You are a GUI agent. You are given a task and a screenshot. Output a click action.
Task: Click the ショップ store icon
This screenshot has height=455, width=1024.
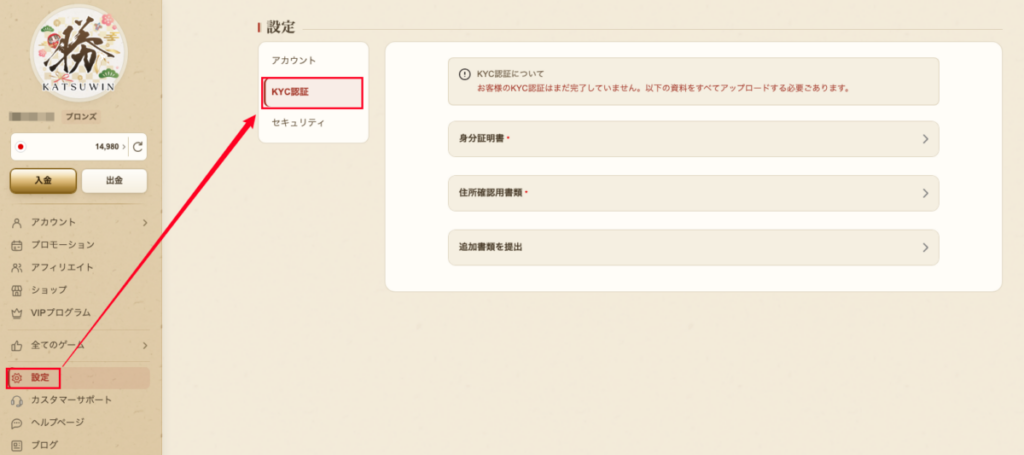17,290
